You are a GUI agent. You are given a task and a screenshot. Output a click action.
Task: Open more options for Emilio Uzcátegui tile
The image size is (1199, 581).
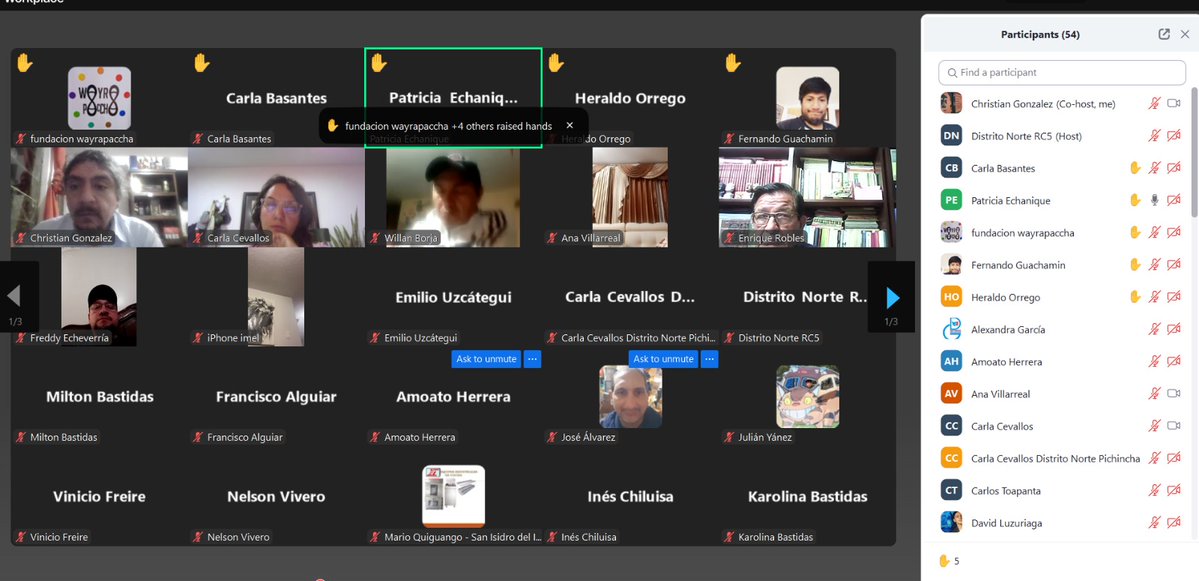(532, 359)
